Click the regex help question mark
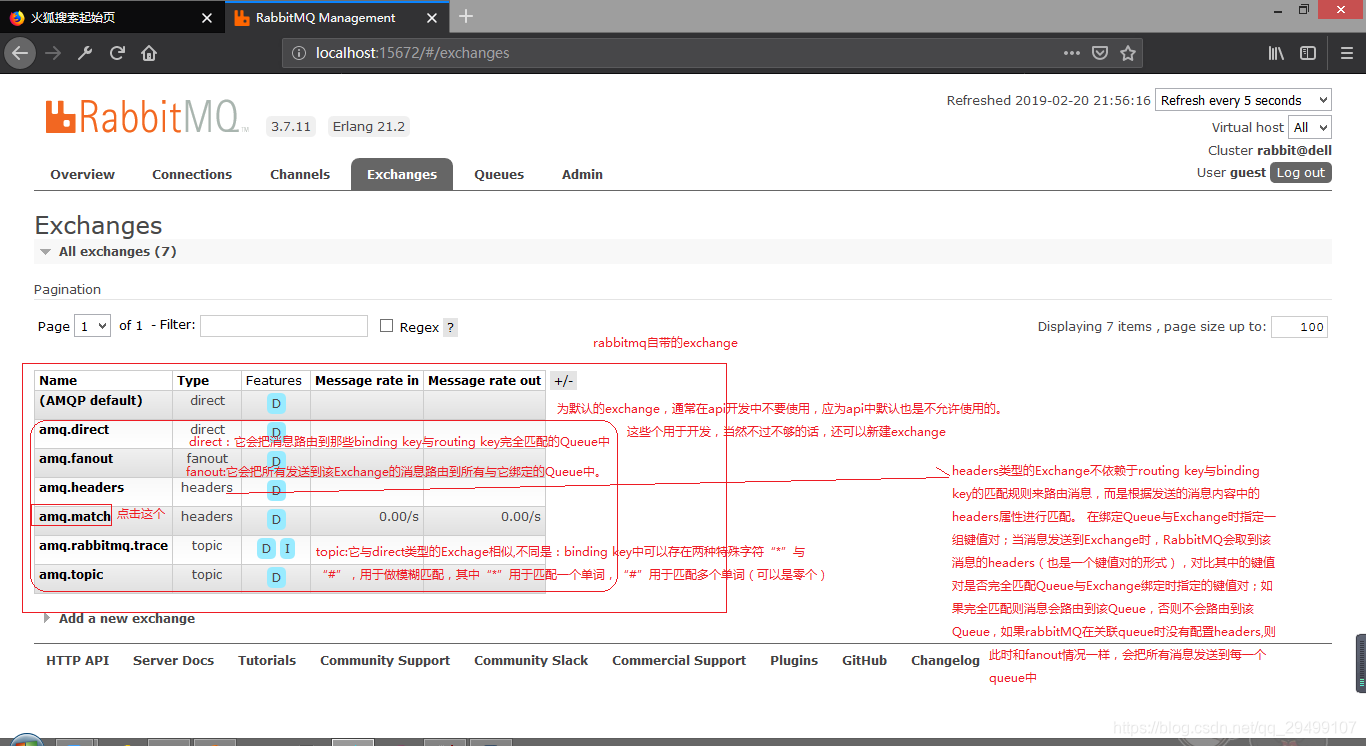The width and height of the screenshot is (1366, 746). coord(450,327)
